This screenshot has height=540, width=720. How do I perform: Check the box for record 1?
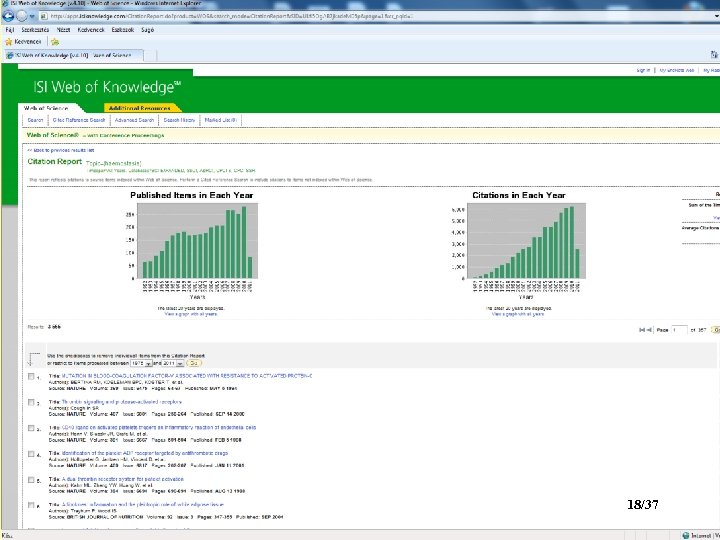[x=31, y=377]
